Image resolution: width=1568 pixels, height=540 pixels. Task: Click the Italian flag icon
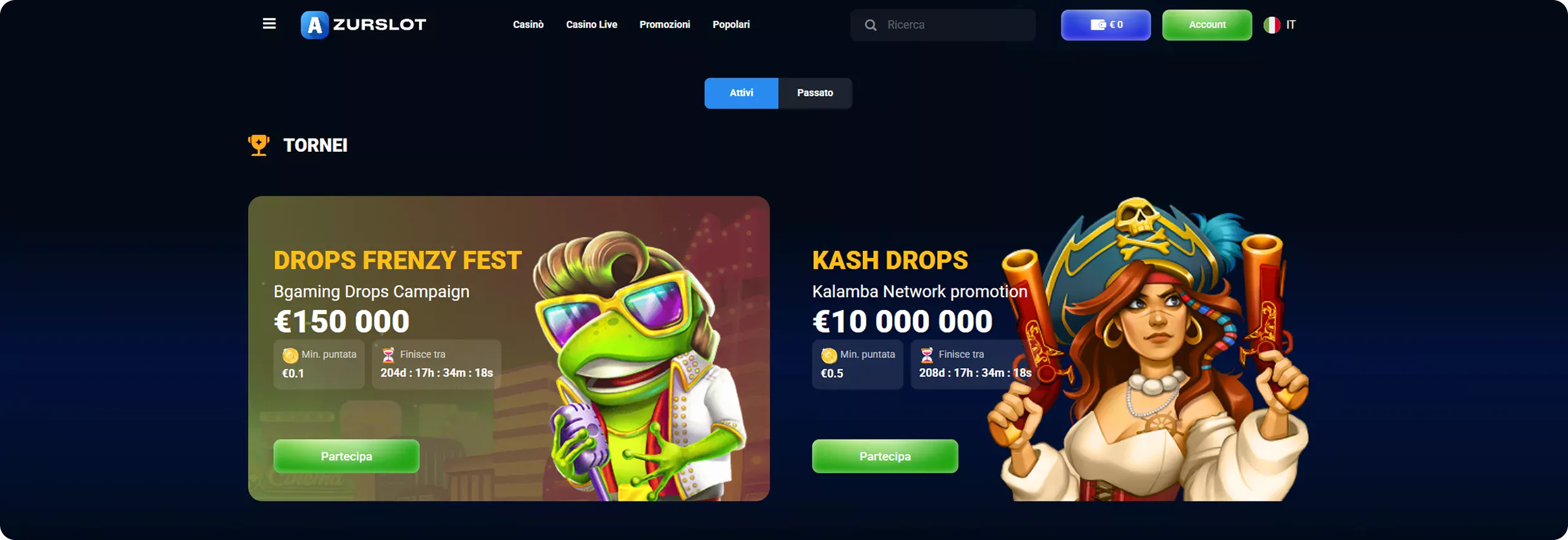pos(1271,25)
